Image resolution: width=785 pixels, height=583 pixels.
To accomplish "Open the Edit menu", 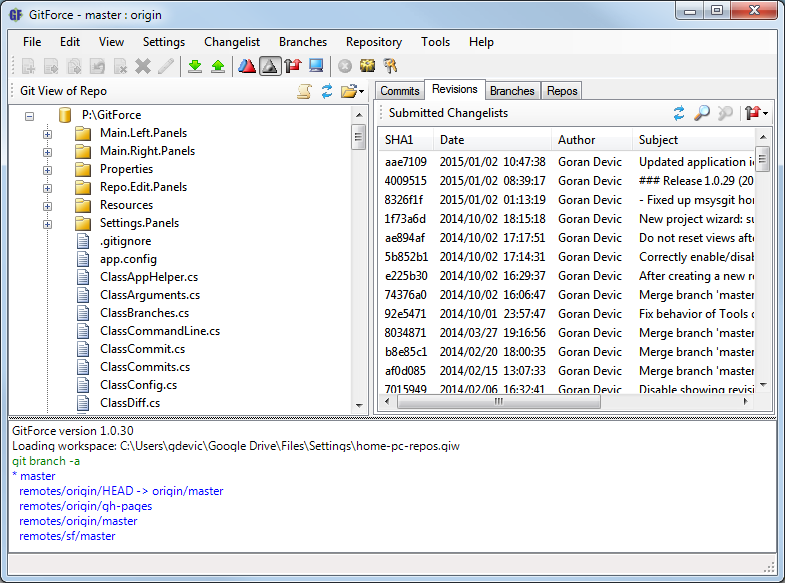I will tap(70, 42).
